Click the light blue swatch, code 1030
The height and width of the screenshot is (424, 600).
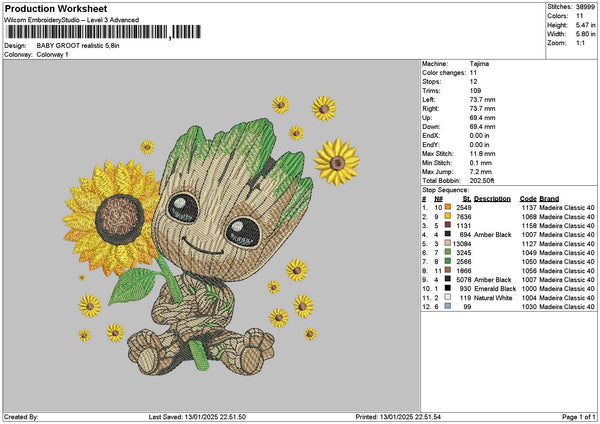448,306
